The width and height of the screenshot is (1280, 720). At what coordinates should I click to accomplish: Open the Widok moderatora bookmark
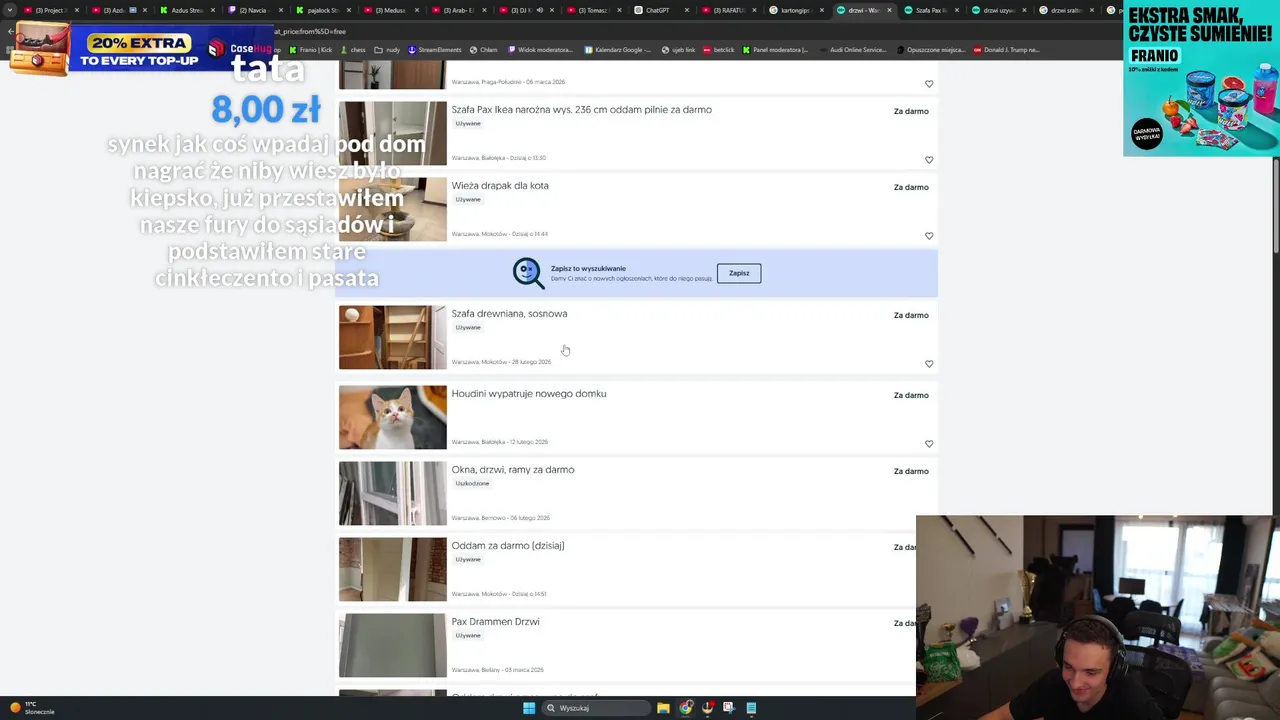(x=541, y=50)
